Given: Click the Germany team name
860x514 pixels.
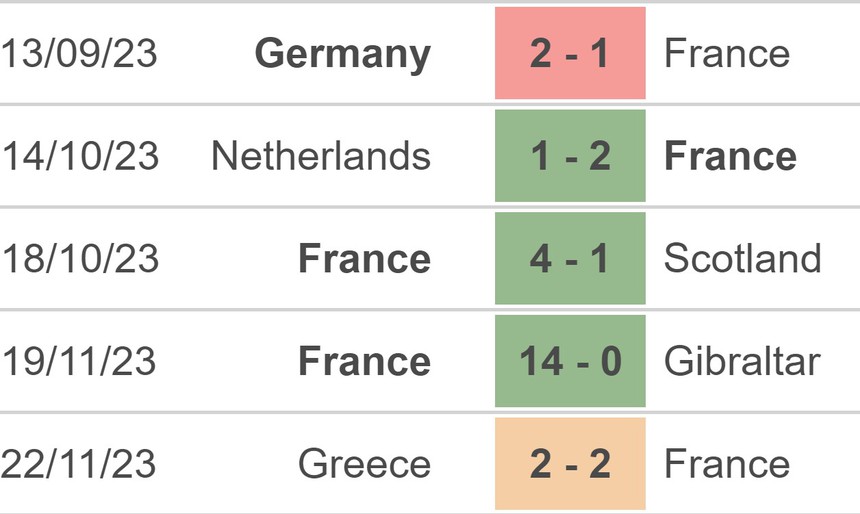Looking at the screenshot, I should 342,53.
